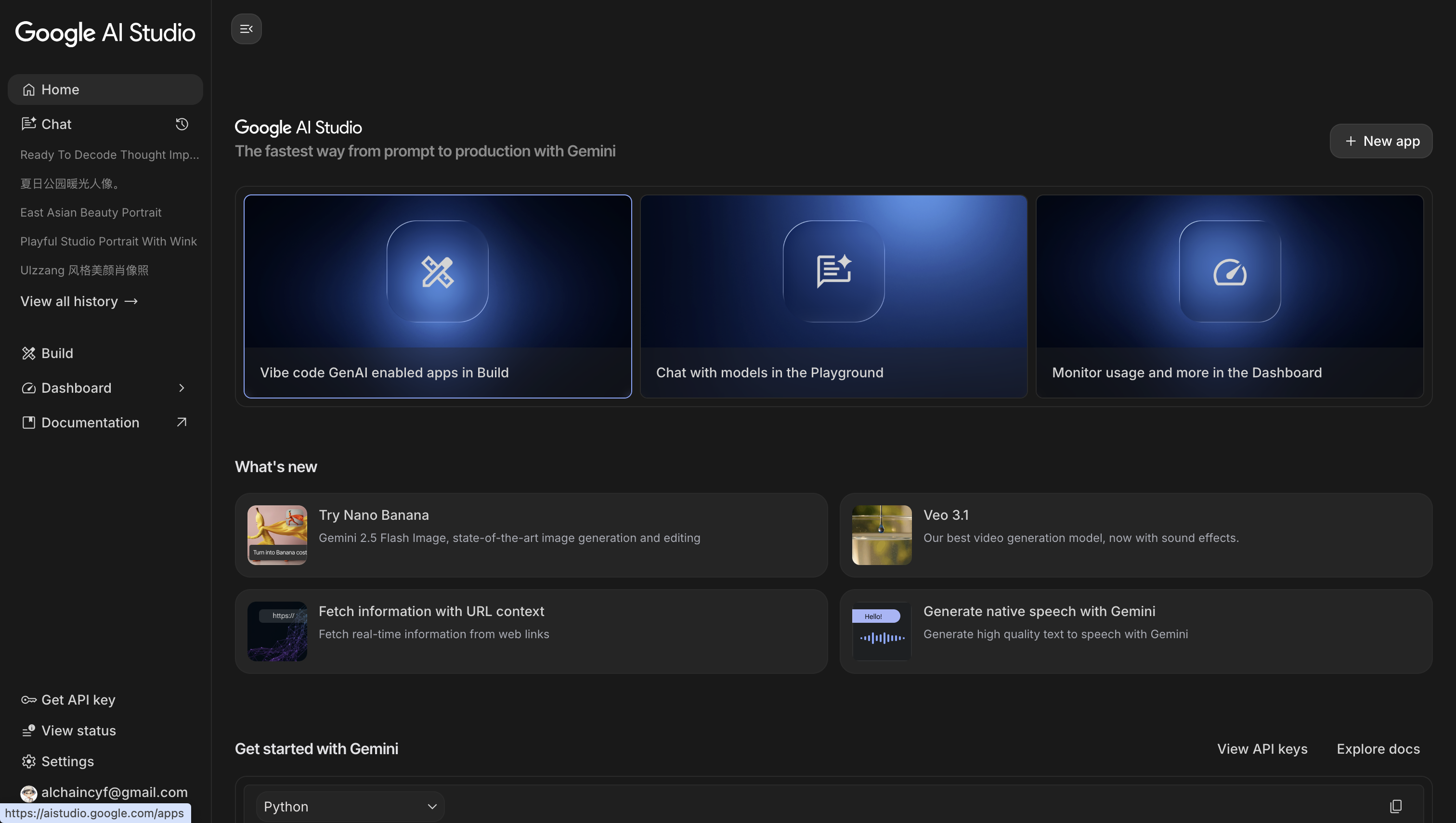Screen dimensions: 1456x823
Task: Open the Python language dropdown
Action: click(x=350, y=806)
